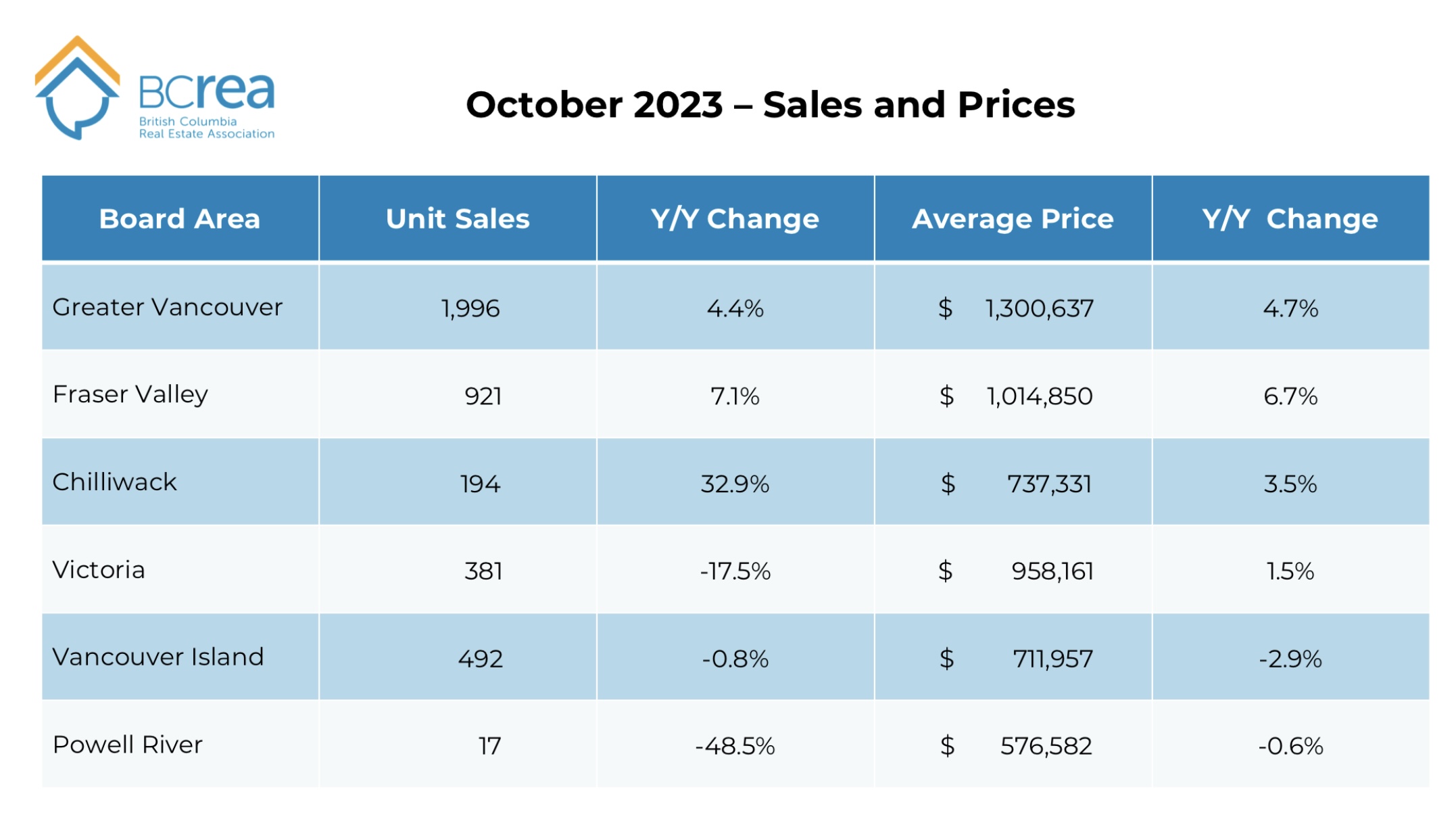This screenshot has height=823, width=1456.
Task: Select the Unit Sales column header
Action: coord(458,219)
